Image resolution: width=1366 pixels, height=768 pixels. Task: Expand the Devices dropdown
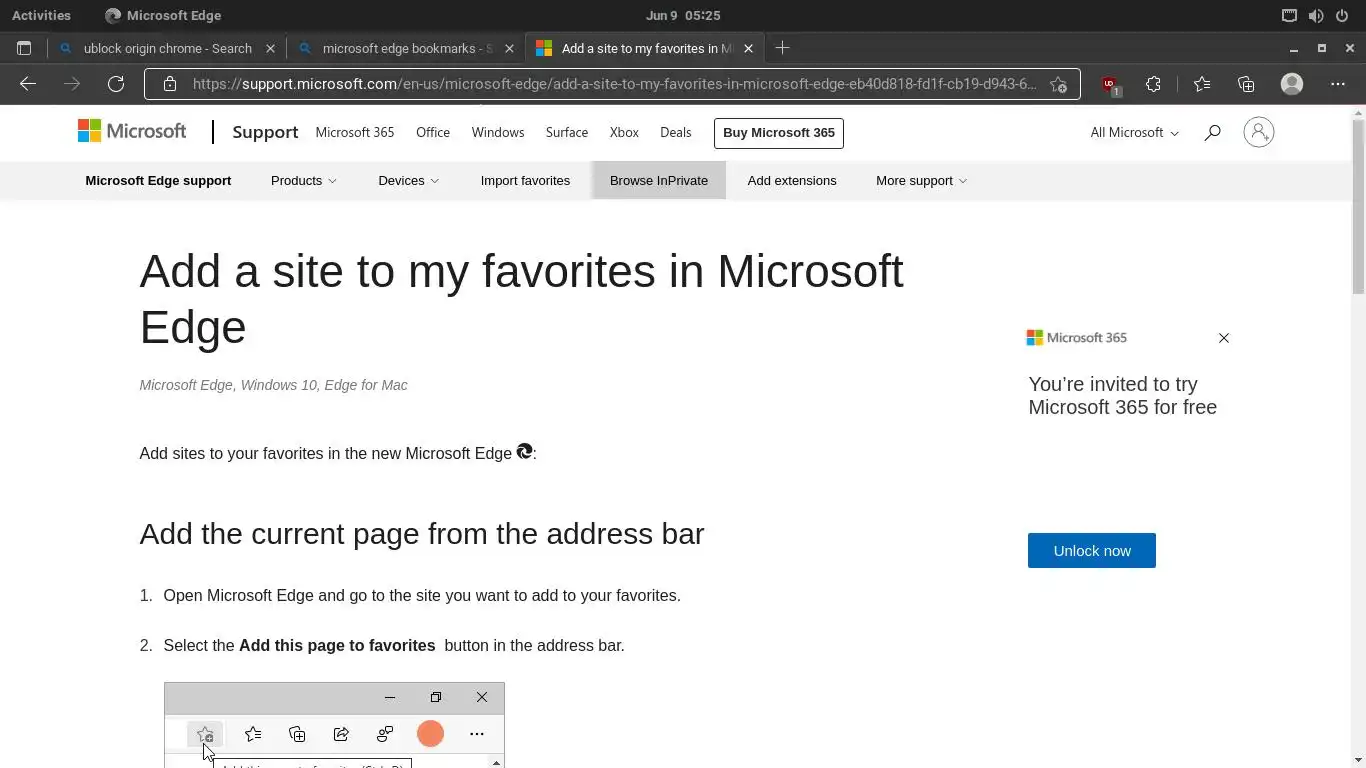pos(409,181)
